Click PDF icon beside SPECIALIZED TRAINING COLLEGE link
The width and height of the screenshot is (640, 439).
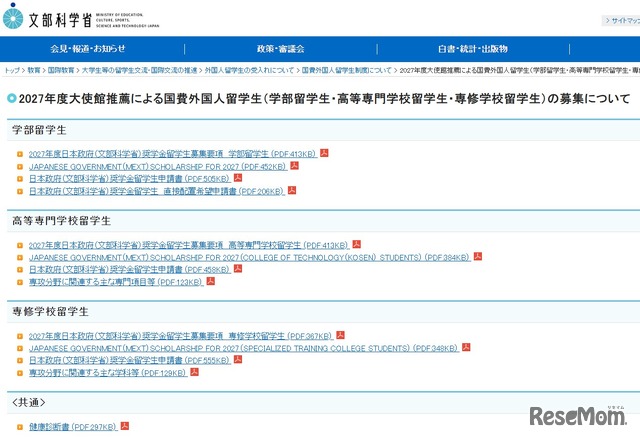coord(466,347)
